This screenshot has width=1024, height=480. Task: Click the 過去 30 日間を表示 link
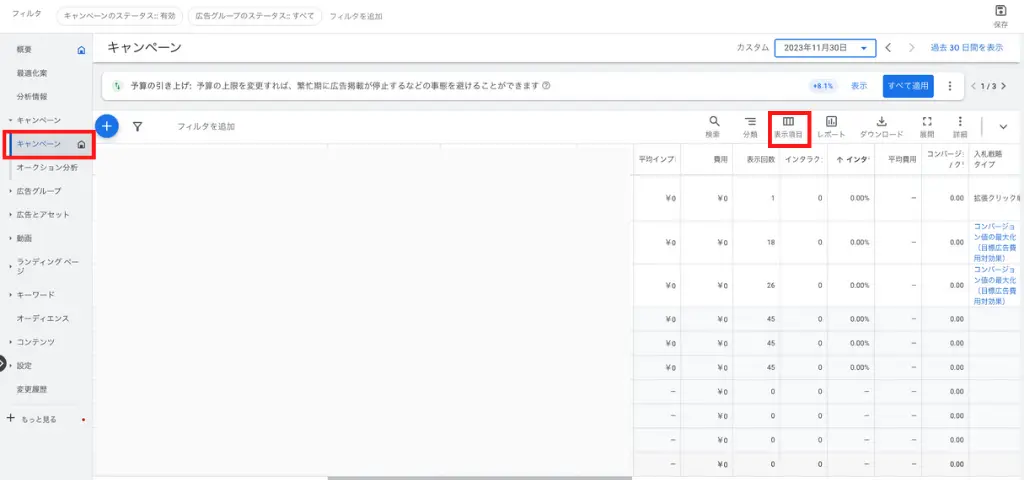tap(966, 47)
